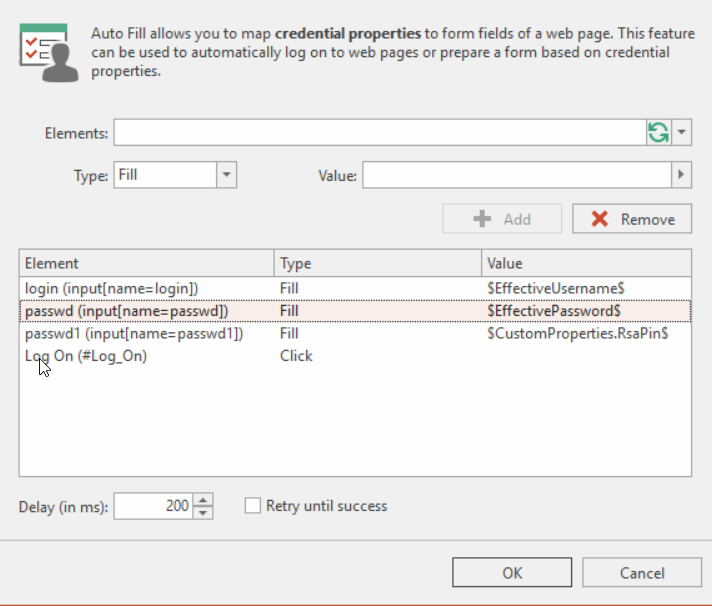The height and width of the screenshot is (606, 712).
Task: Click into the Value input field
Action: pyautogui.click(x=516, y=175)
